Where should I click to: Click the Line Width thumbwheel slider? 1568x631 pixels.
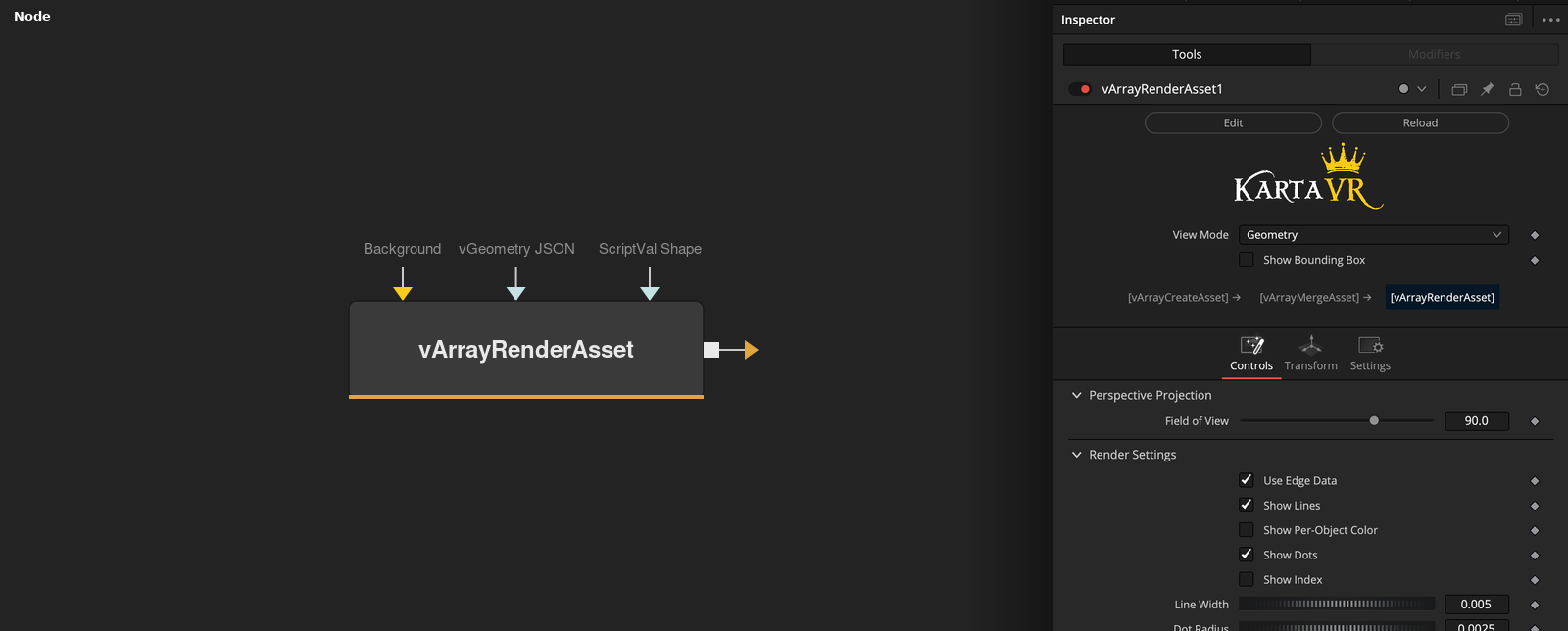[1337, 605]
